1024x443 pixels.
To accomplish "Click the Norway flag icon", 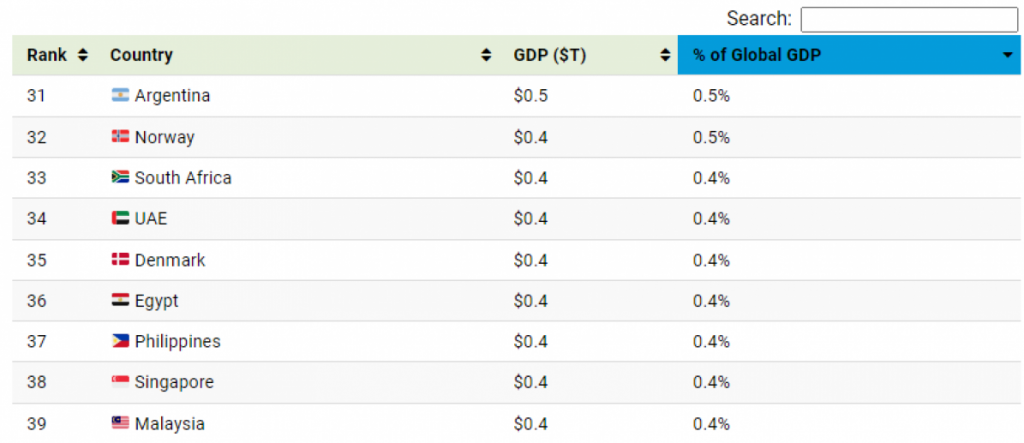I will tap(120, 137).
